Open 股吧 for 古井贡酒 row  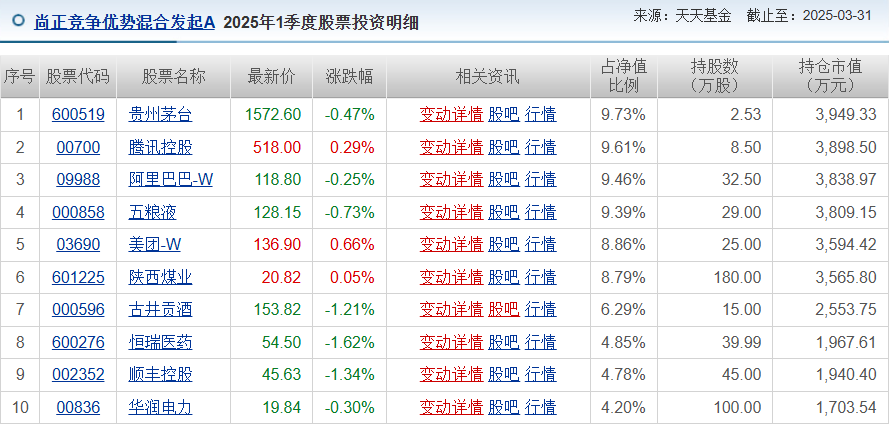tap(504, 309)
